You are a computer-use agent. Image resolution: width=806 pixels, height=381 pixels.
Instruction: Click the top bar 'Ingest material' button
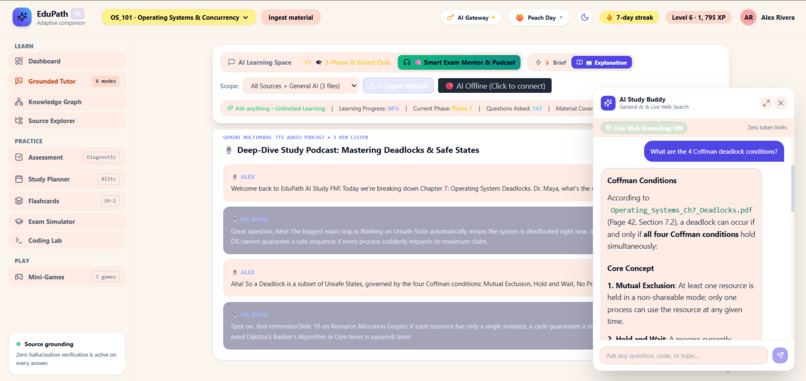(x=290, y=17)
